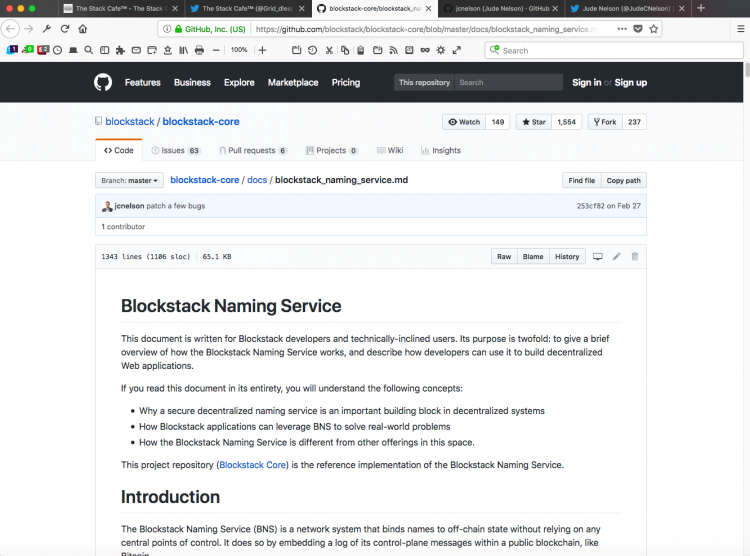Open Features in GitHub header

pyautogui.click(x=143, y=82)
